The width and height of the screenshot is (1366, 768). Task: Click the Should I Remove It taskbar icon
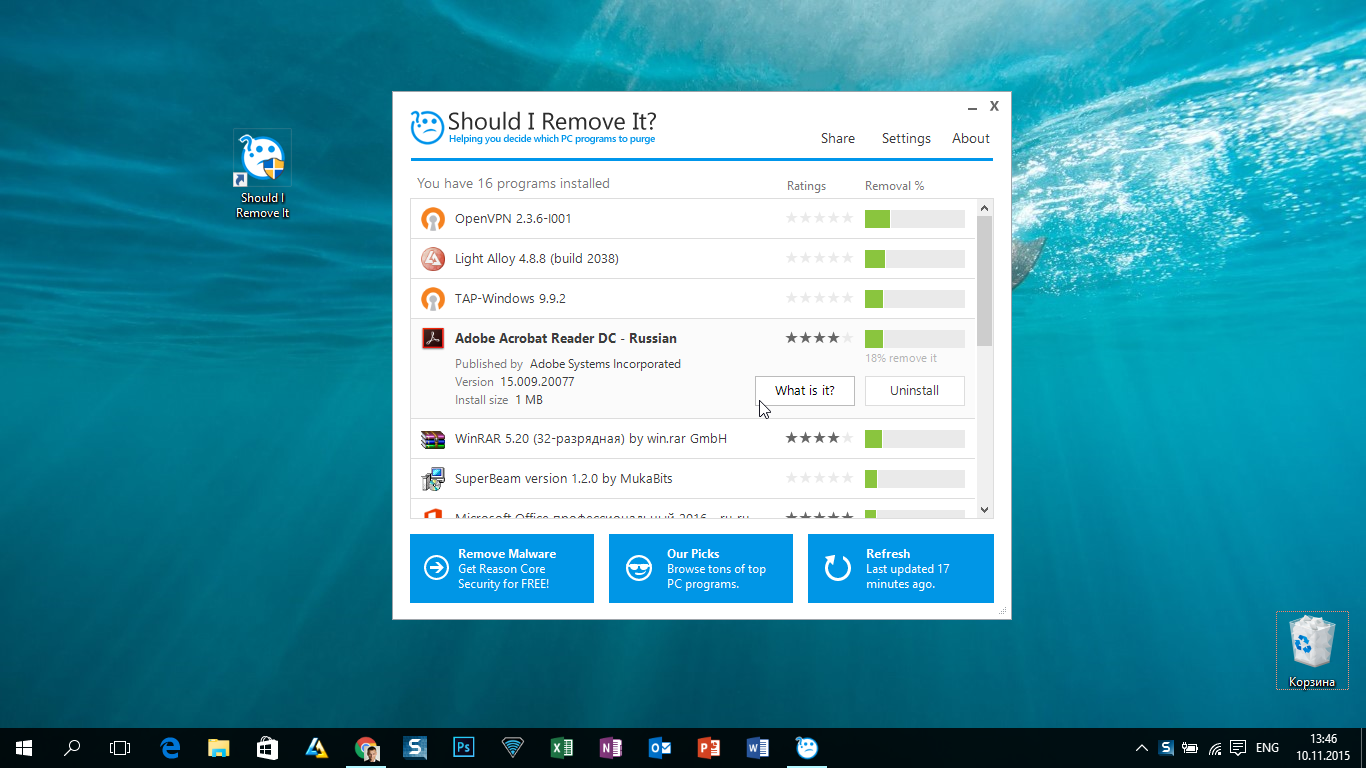pyautogui.click(x=807, y=748)
